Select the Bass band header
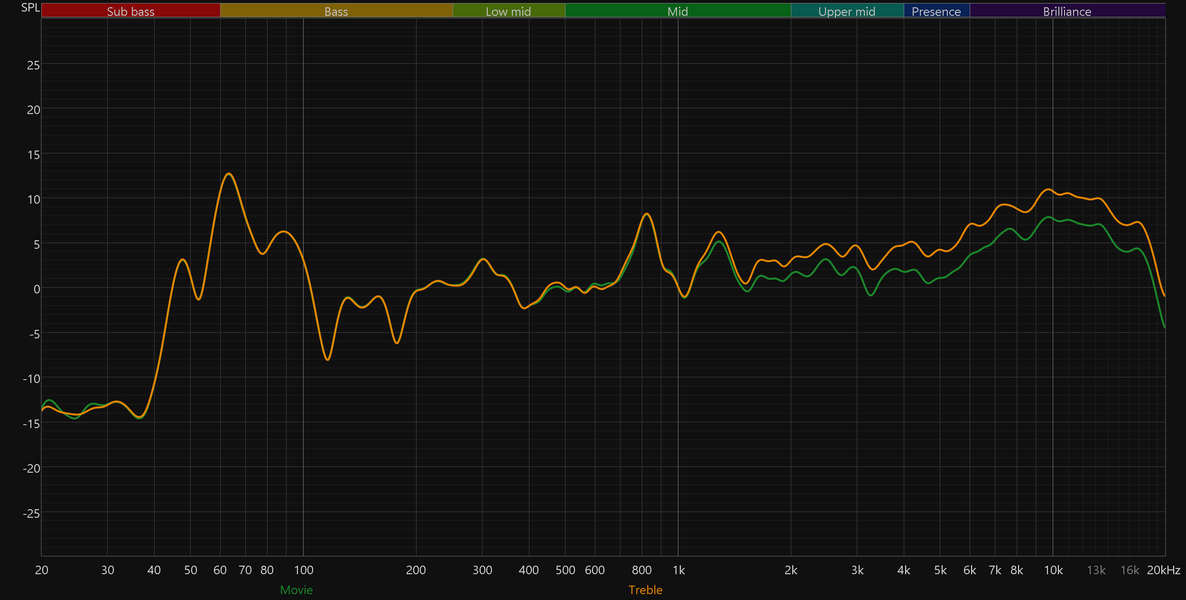 pyautogui.click(x=337, y=11)
